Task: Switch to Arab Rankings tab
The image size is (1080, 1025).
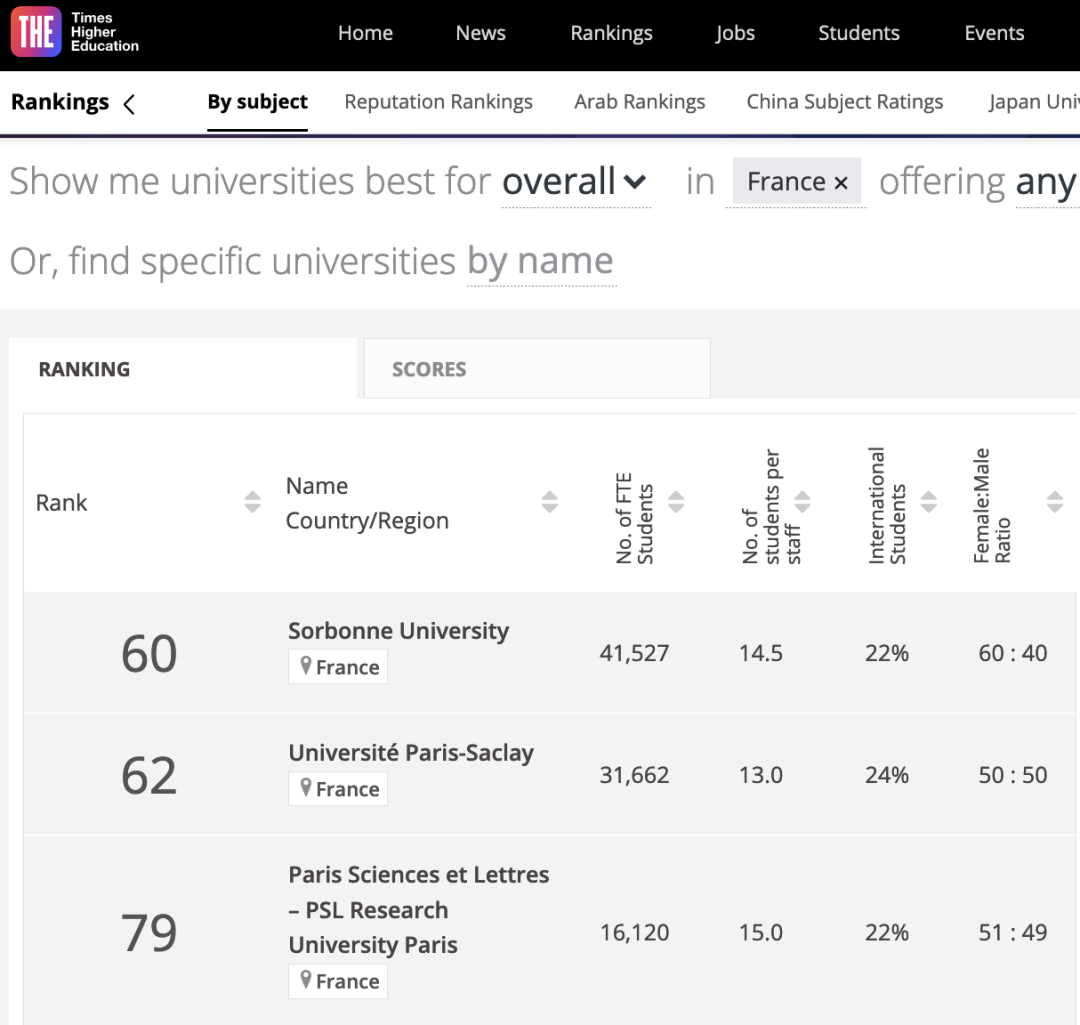Action: pos(640,102)
